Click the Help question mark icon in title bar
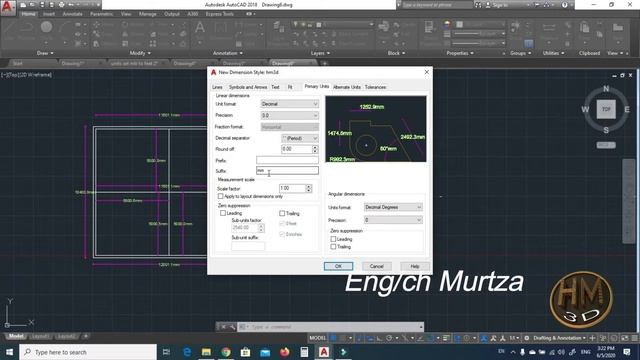 [564, 5]
